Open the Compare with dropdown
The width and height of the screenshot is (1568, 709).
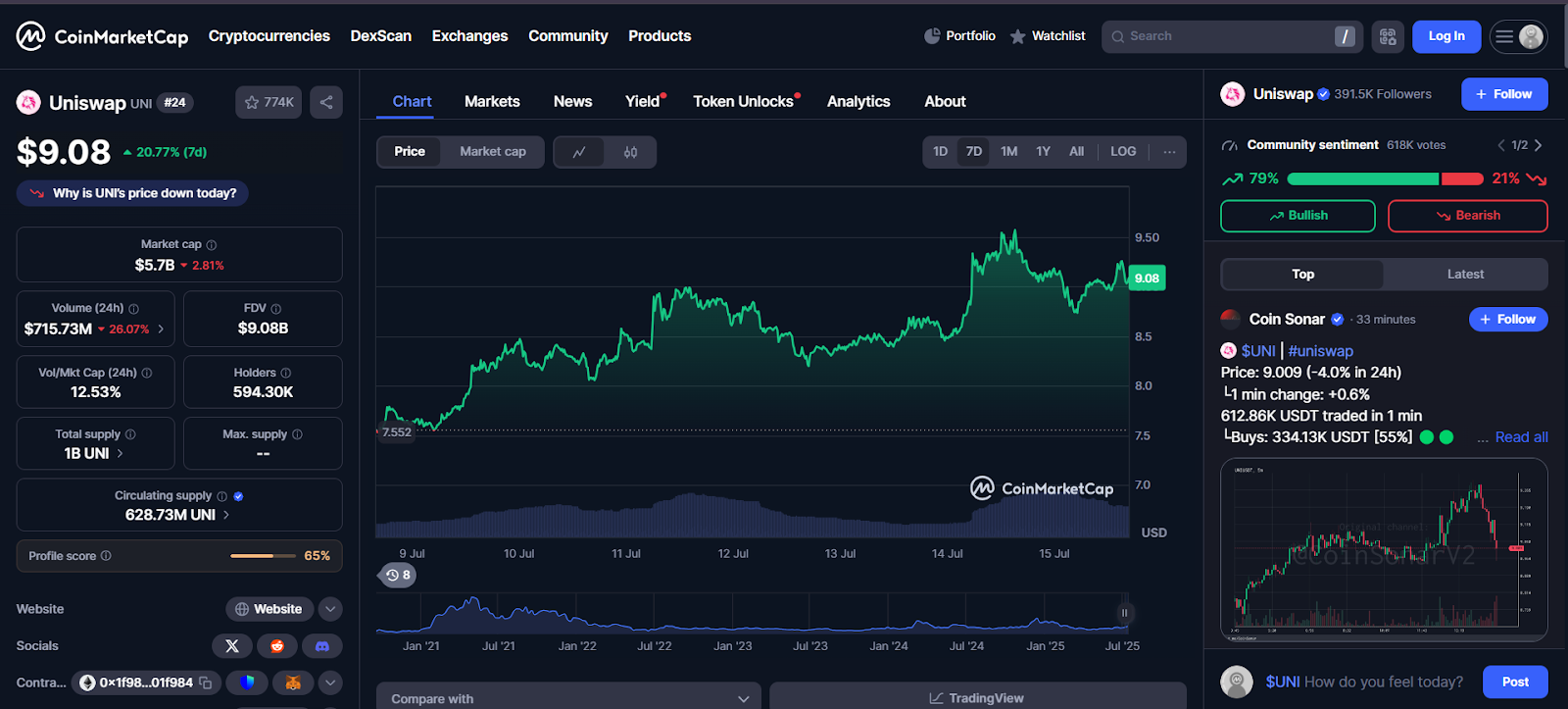click(568, 697)
